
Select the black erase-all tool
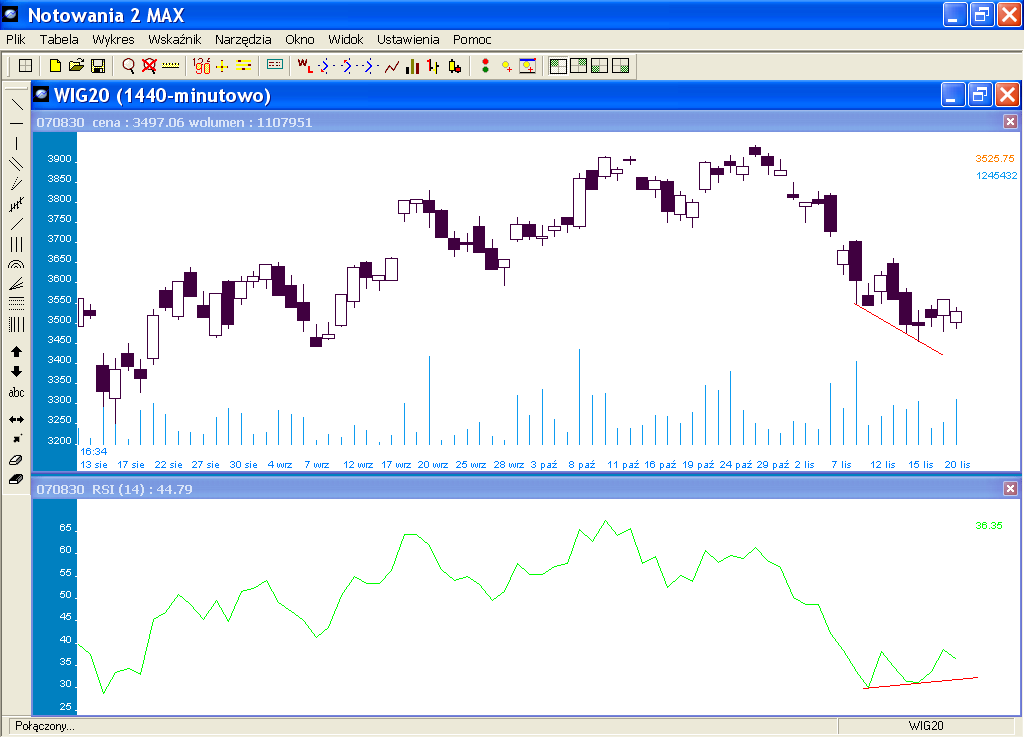point(16,479)
